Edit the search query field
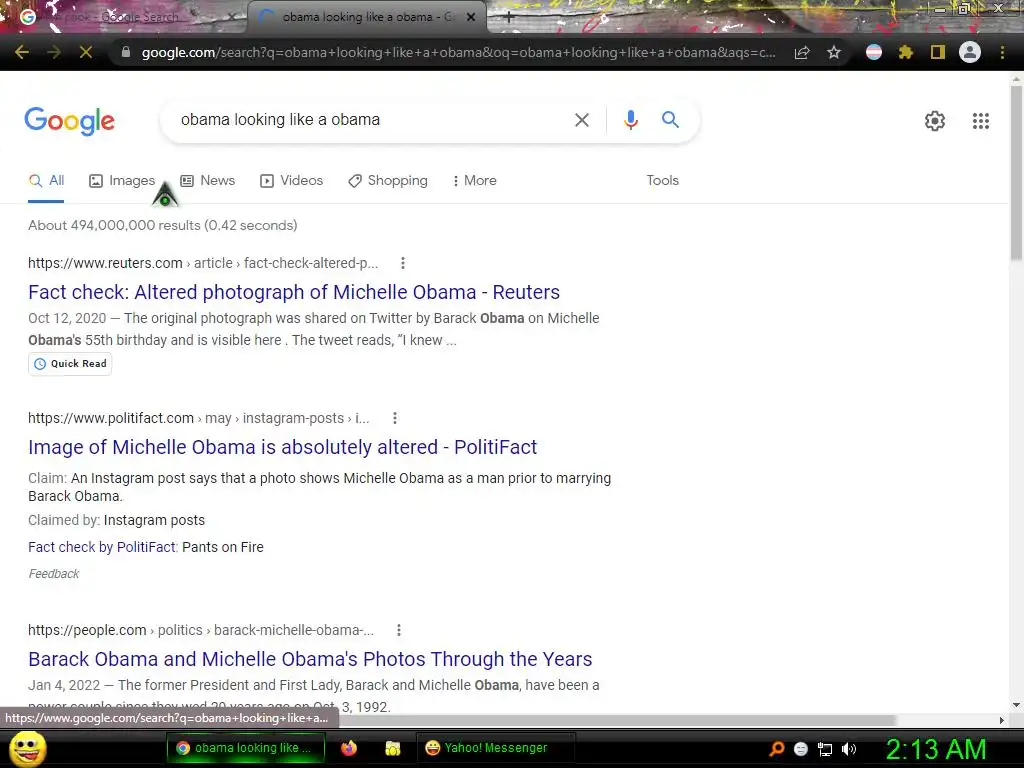1024x768 pixels. click(372, 120)
